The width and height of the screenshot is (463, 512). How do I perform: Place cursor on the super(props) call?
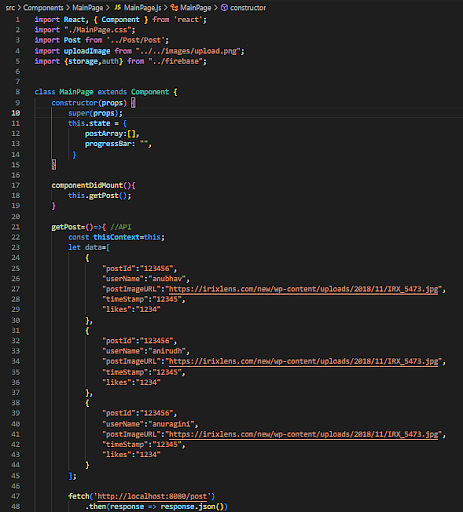point(95,113)
